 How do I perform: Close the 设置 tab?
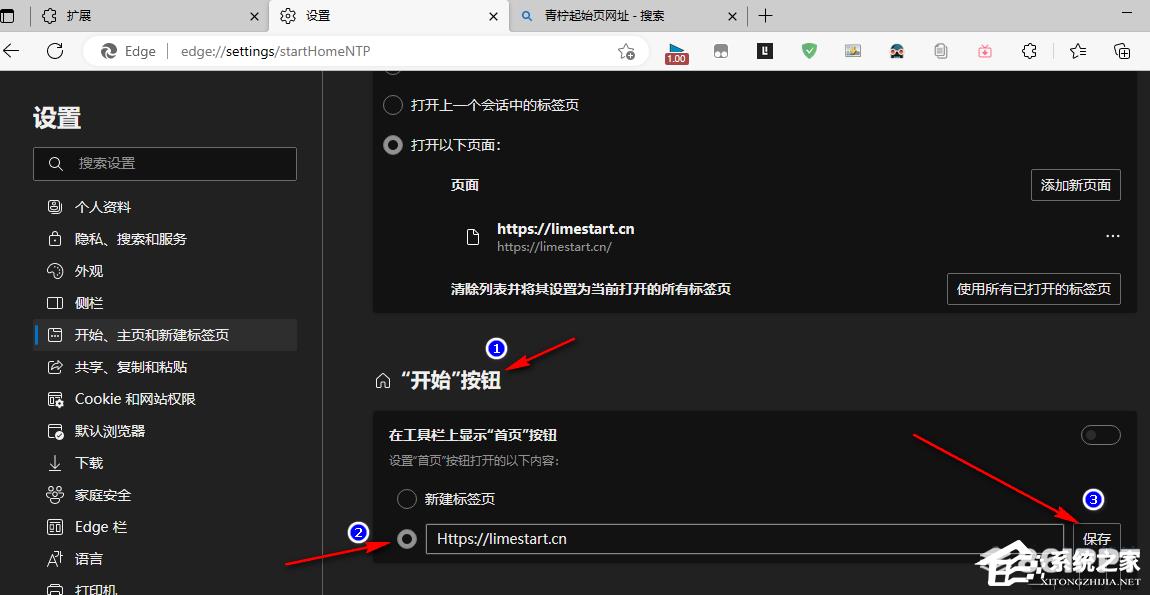click(x=495, y=15)
